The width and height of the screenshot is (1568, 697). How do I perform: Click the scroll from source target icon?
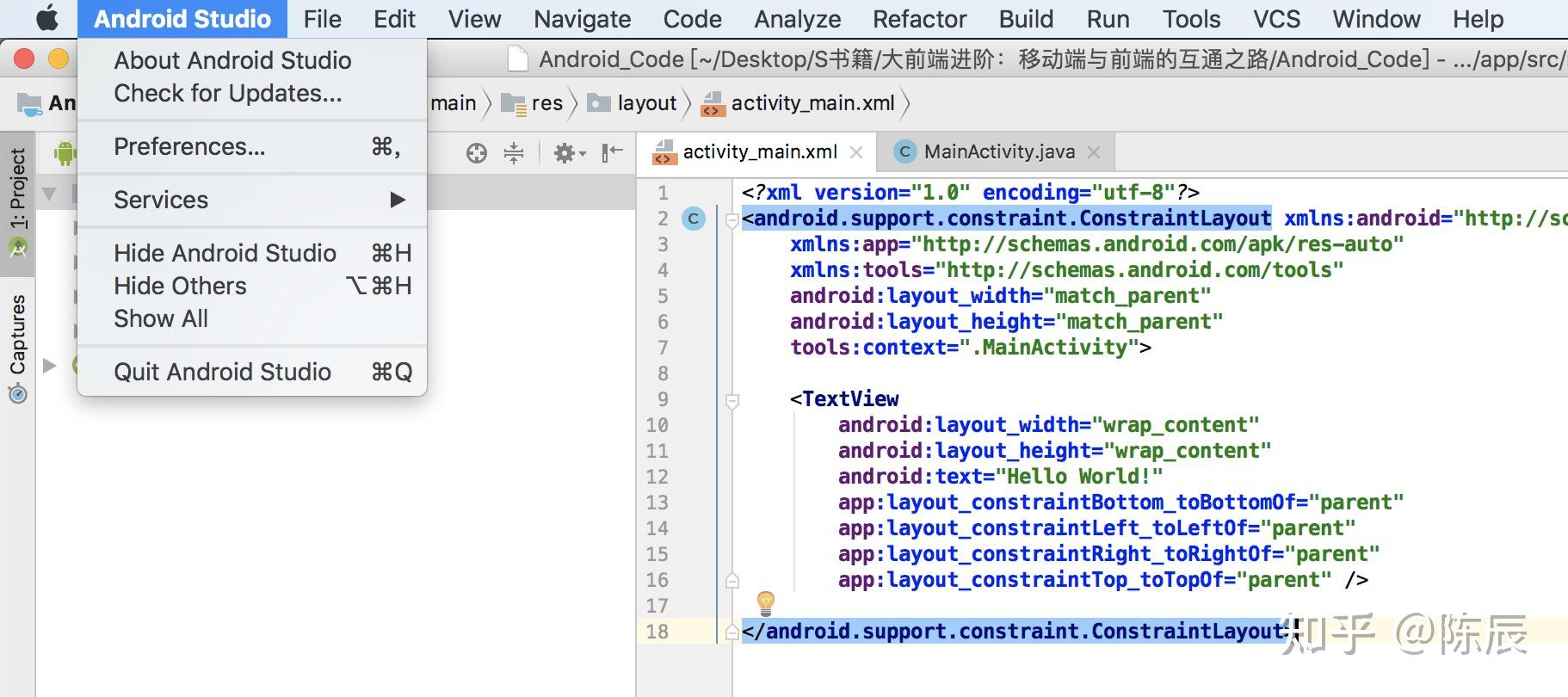click(x=476, y=153)
